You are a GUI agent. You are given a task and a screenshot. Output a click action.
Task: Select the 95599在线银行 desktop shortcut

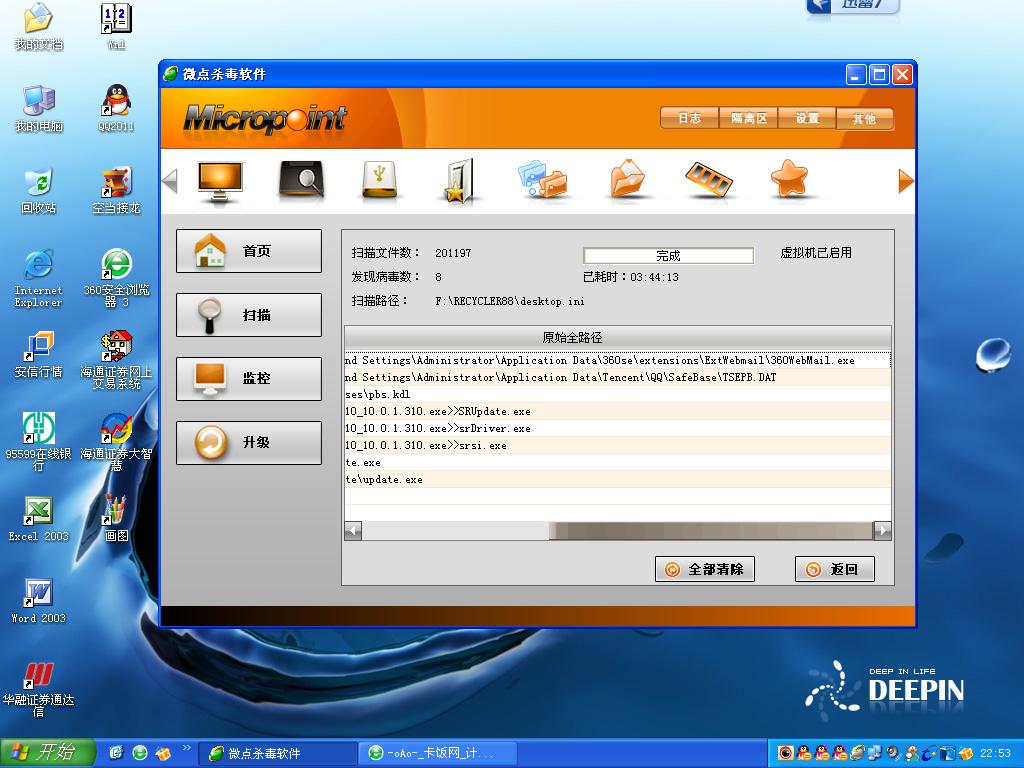tap(39, 442)
